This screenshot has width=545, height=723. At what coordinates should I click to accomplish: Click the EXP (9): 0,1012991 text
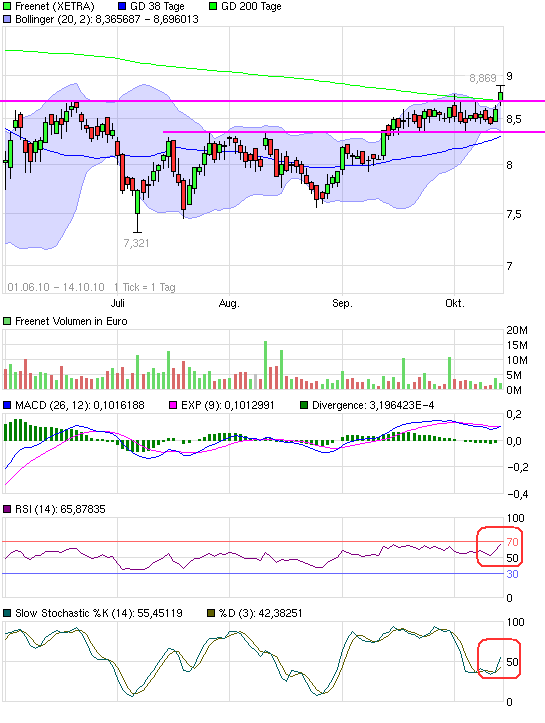228,405
